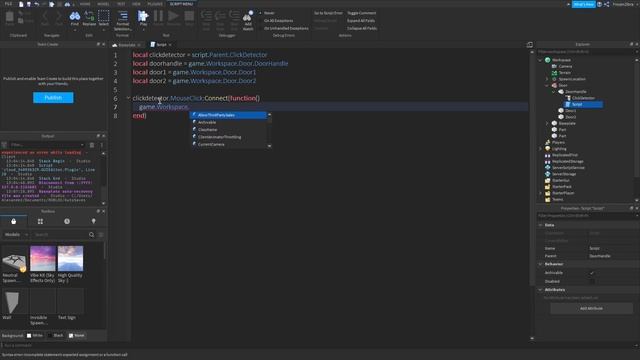Image resolution: width=640 pixels, height=360 pixels.
Task: Select On Unhandled Exceptions option
Action: pyautogui.click(x=284, y=28)
